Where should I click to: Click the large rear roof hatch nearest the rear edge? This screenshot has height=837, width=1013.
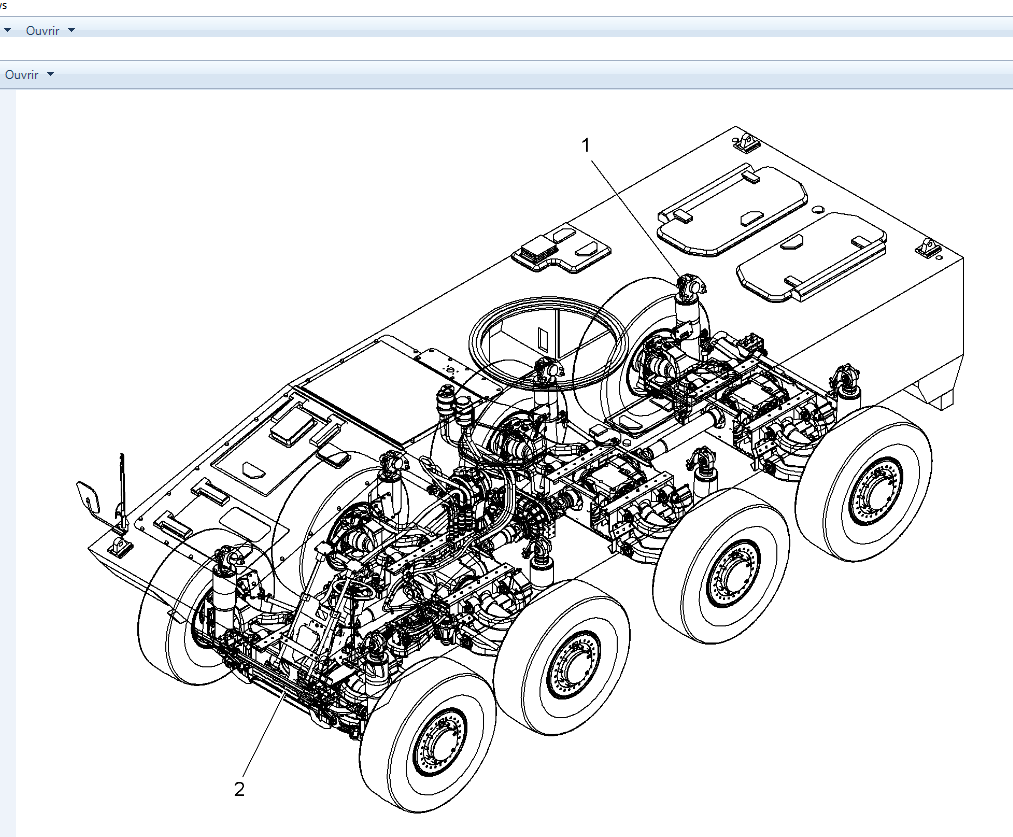click(x=810, y=257)
